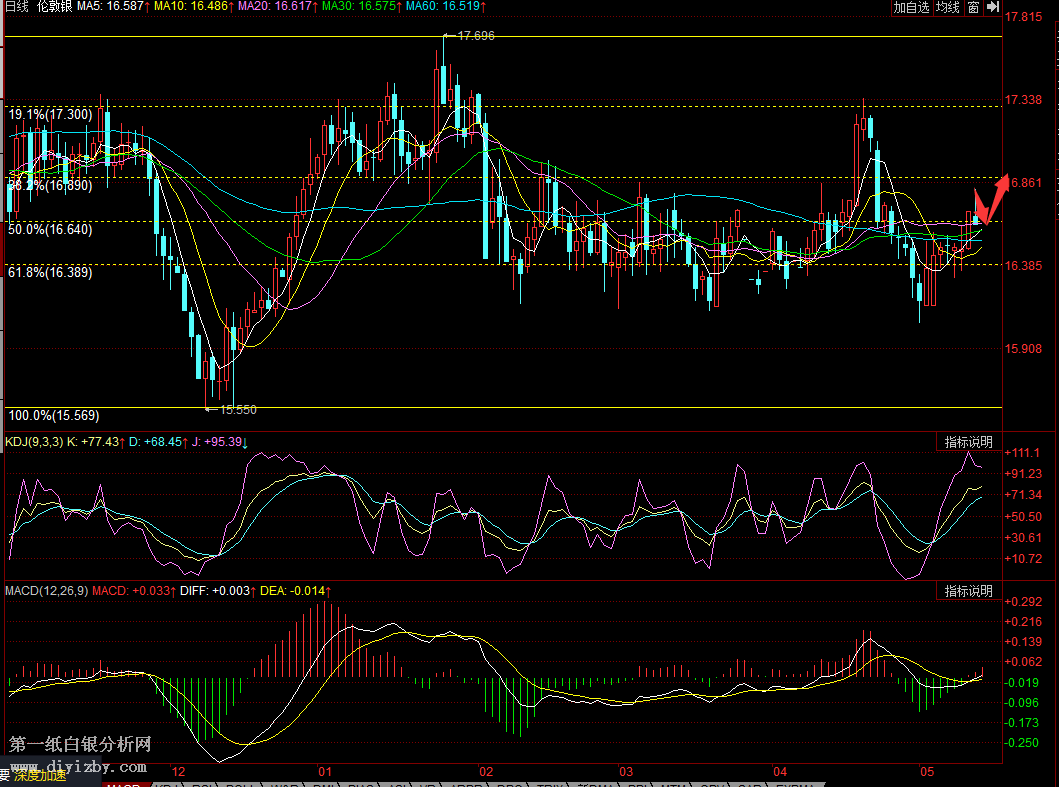This screenshot has height=787, width=1059.
Task: Open 指标说明 for the MACD panel
Action: 969,591
